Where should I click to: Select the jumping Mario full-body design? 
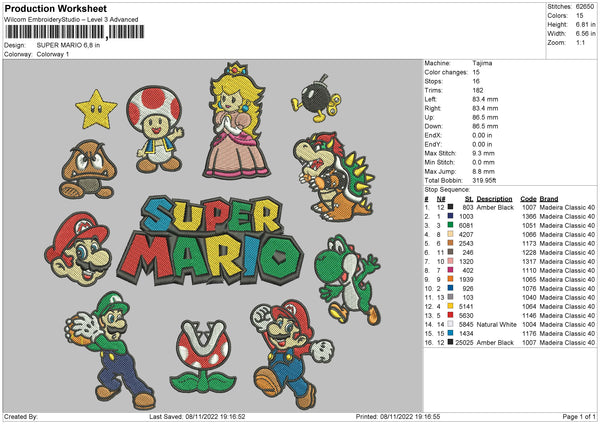point(292,354)
